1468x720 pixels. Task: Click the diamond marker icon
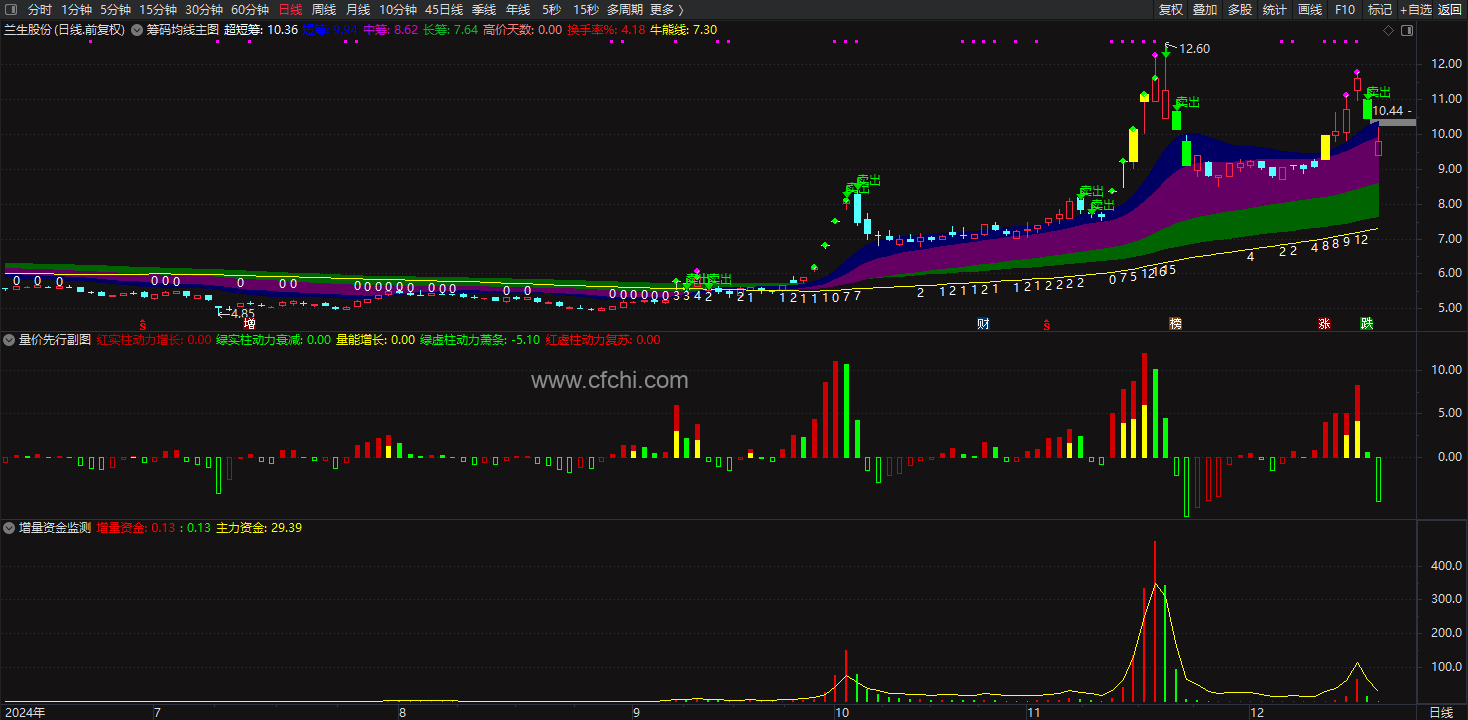(1388, 30)
